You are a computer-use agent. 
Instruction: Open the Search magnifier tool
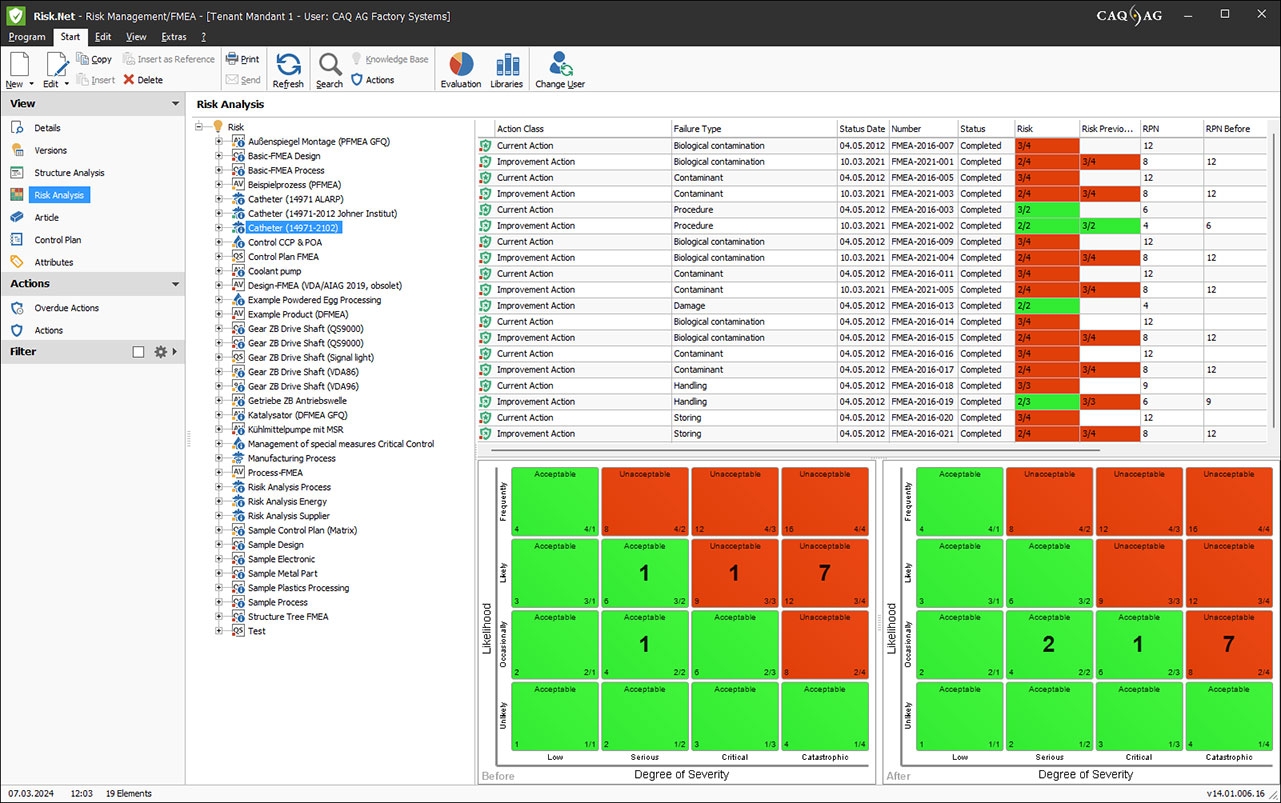tap(330, 70)
